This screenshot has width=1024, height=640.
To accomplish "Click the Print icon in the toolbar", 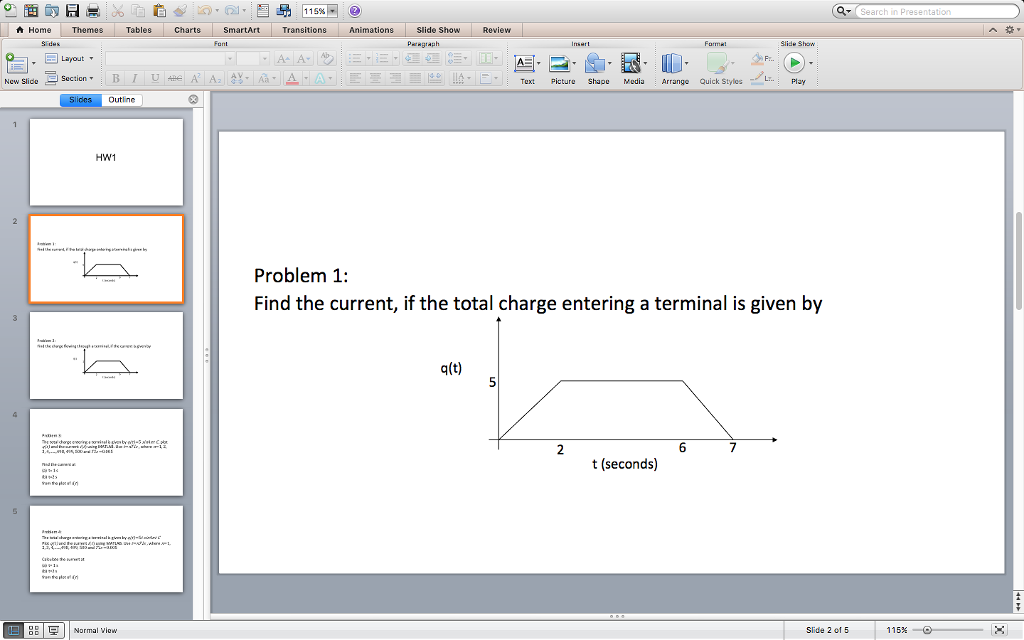I will click(92, 10).
